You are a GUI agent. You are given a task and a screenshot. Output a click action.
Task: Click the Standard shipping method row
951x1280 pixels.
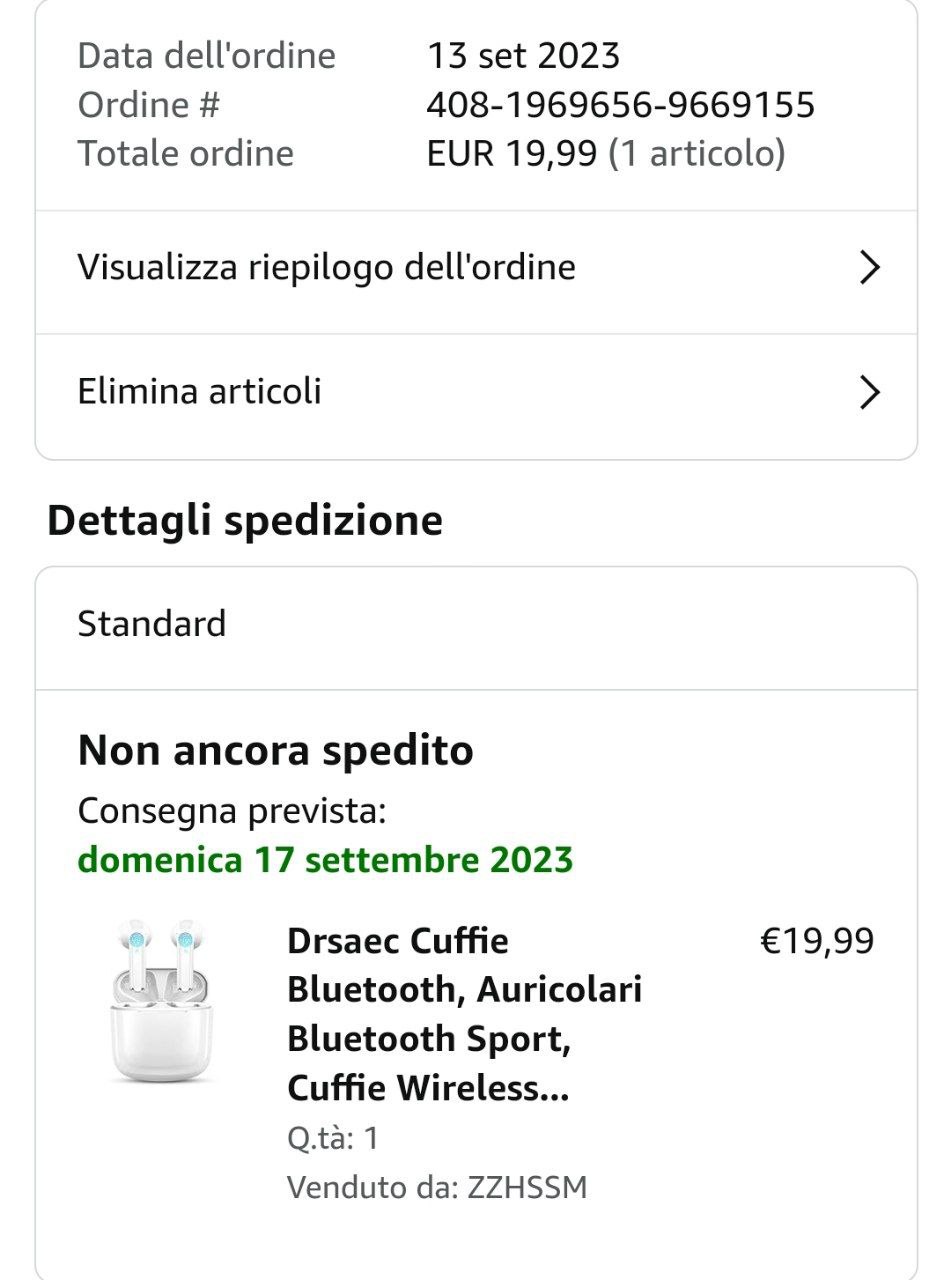152,625
